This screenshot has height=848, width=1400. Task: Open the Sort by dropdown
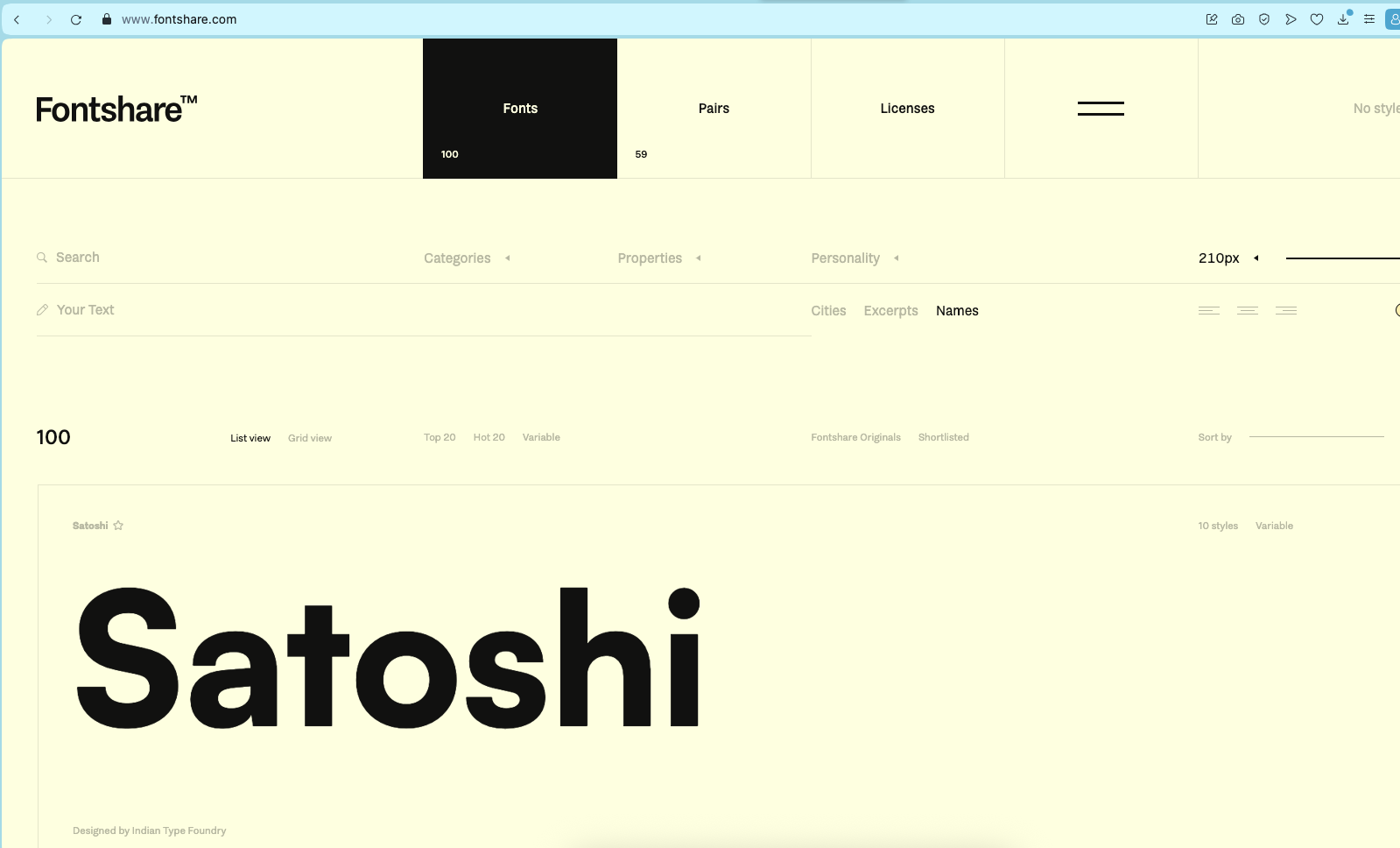point(1291,437)
